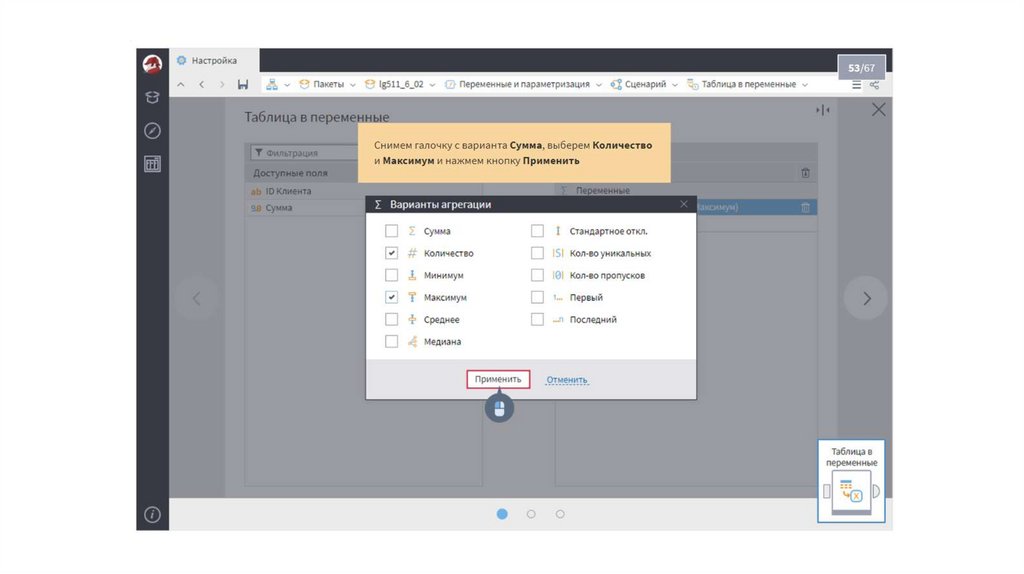Click the save diskette icon in toolbar

243,84
